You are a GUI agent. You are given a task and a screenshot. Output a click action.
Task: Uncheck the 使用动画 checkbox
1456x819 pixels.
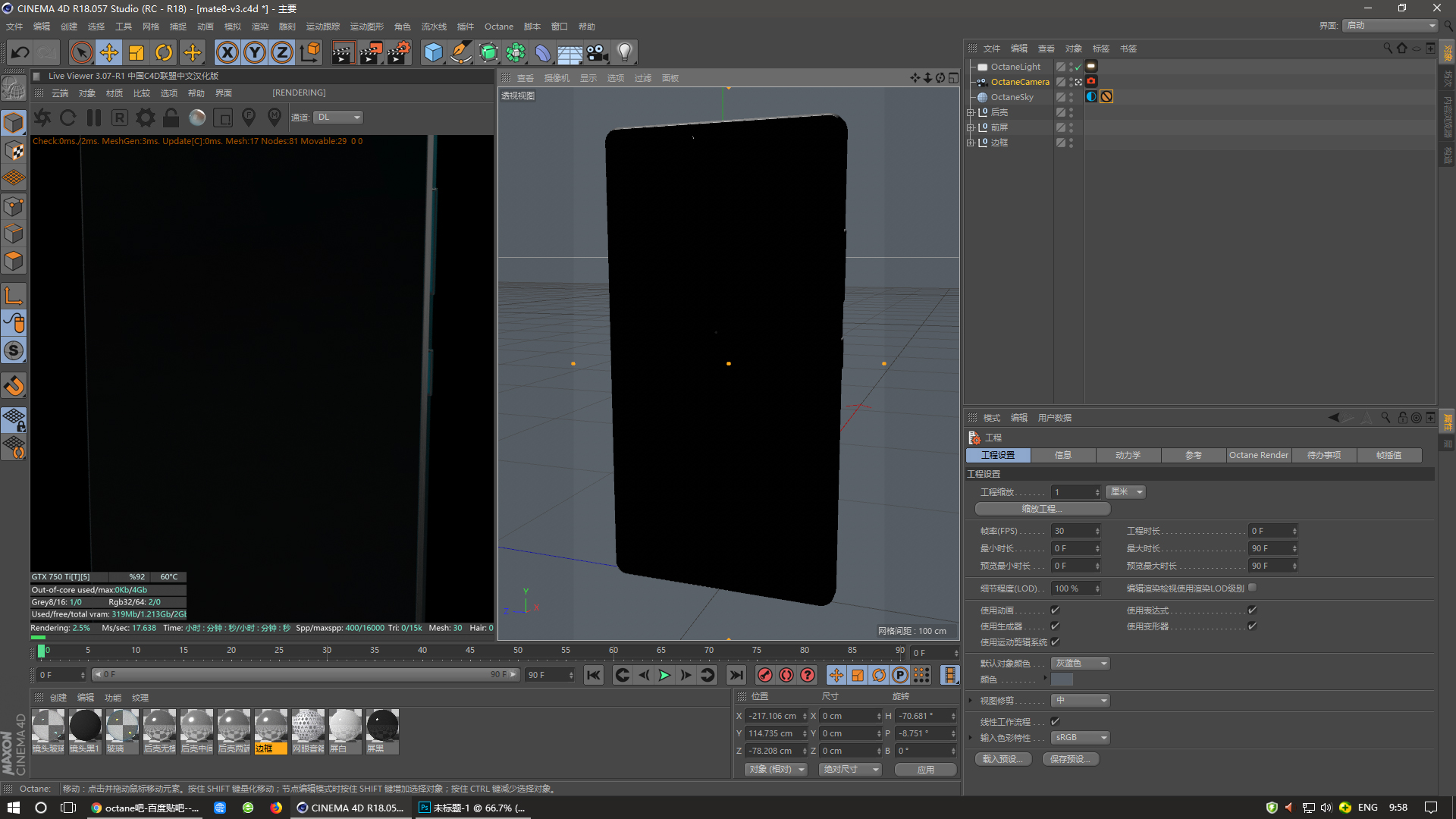click(1055, 610)
